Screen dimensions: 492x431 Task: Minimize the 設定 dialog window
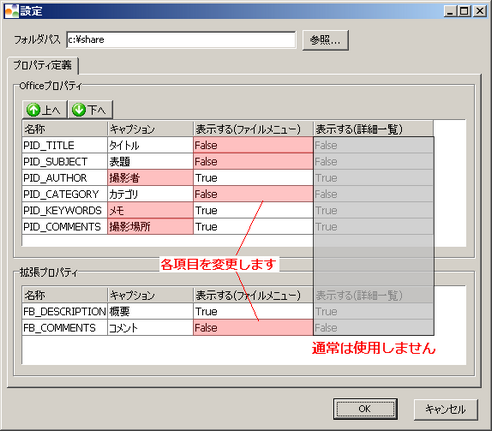450,11
